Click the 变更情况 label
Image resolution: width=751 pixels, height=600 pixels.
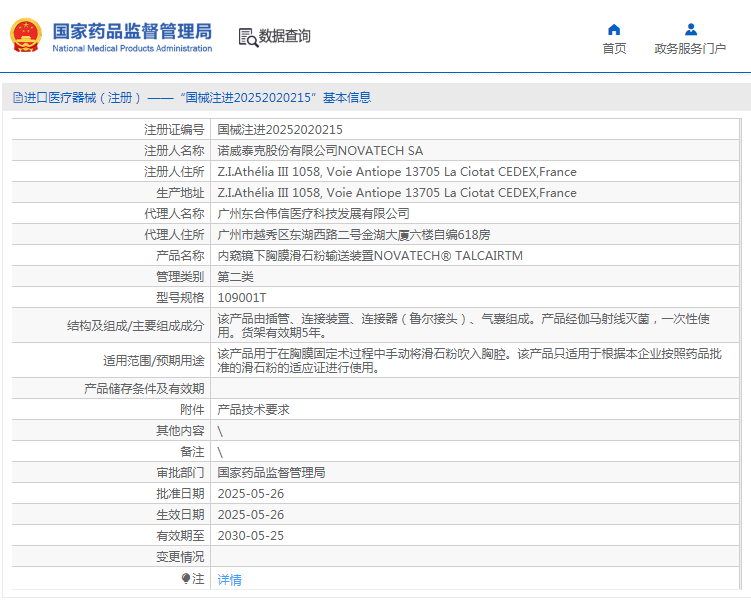coord(180,557)
